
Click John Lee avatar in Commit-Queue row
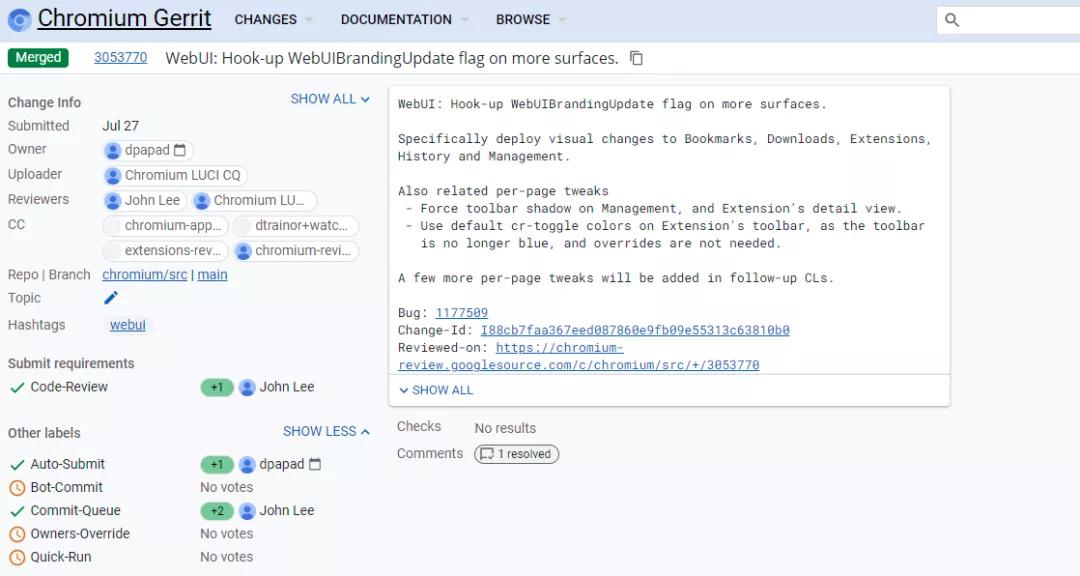pyautogui.click(x=247, y=511)
